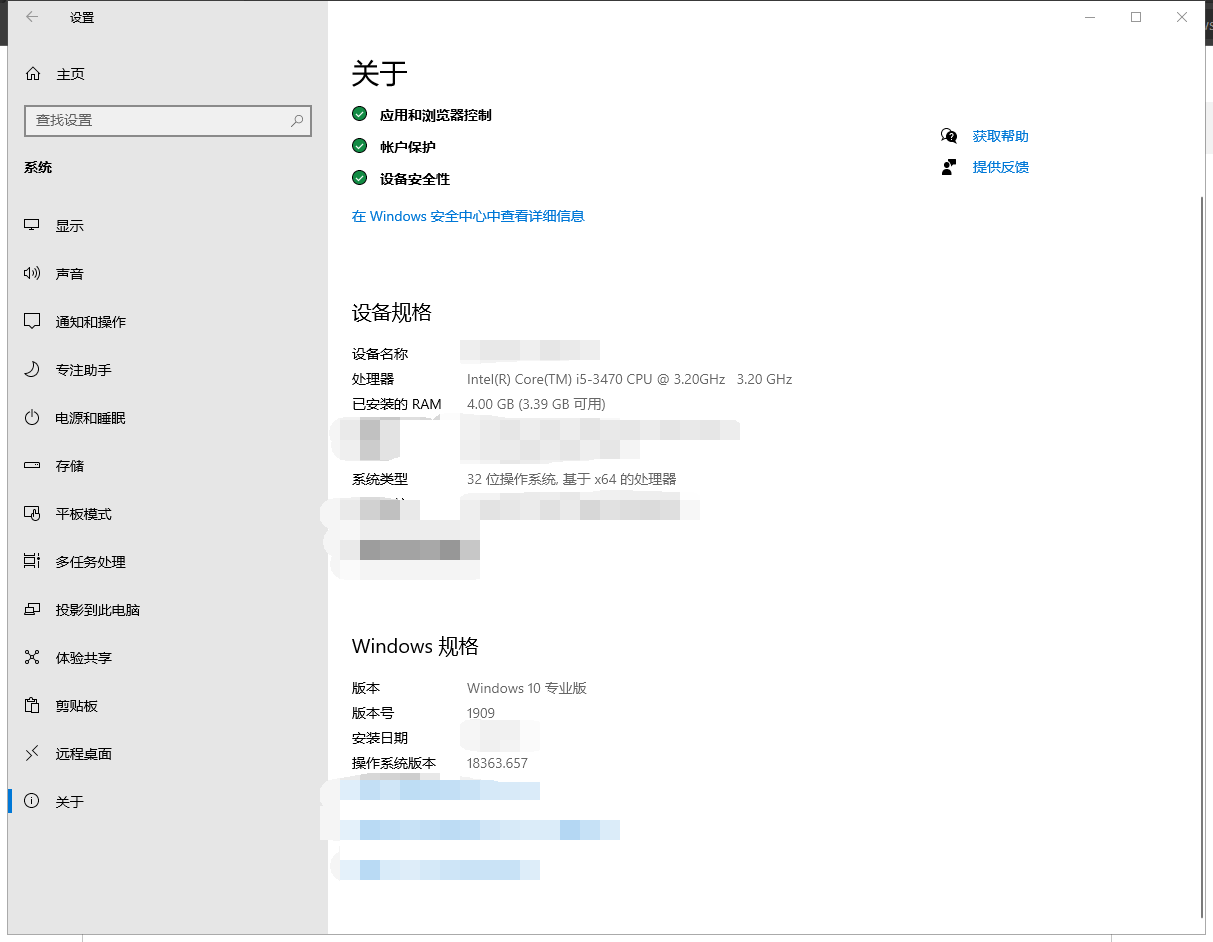Click the Windows 规格 heading

[415, 646]
